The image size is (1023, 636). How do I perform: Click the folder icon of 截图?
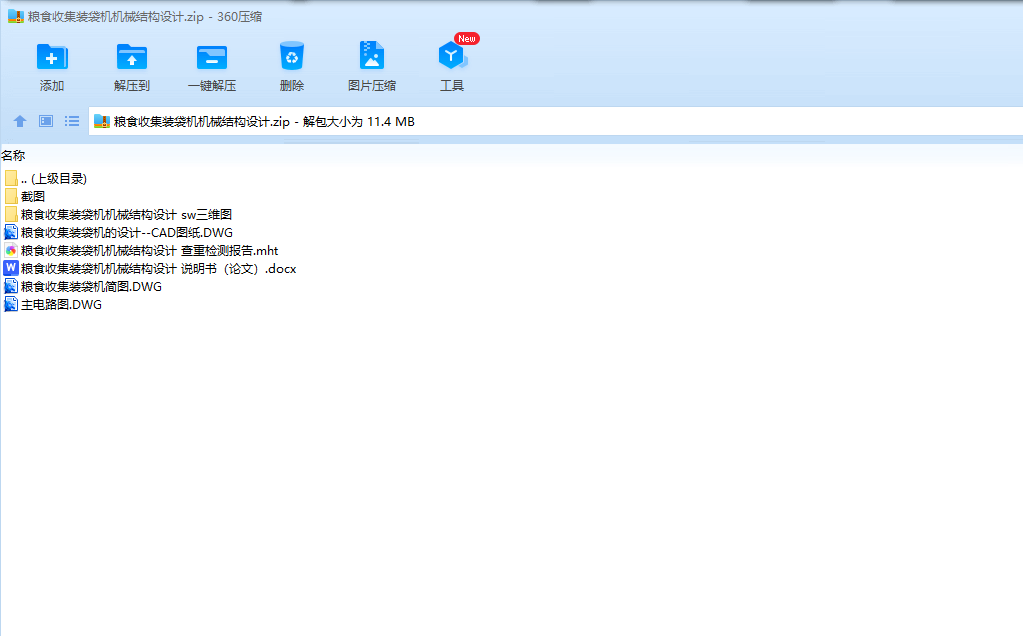click(10, 196)
